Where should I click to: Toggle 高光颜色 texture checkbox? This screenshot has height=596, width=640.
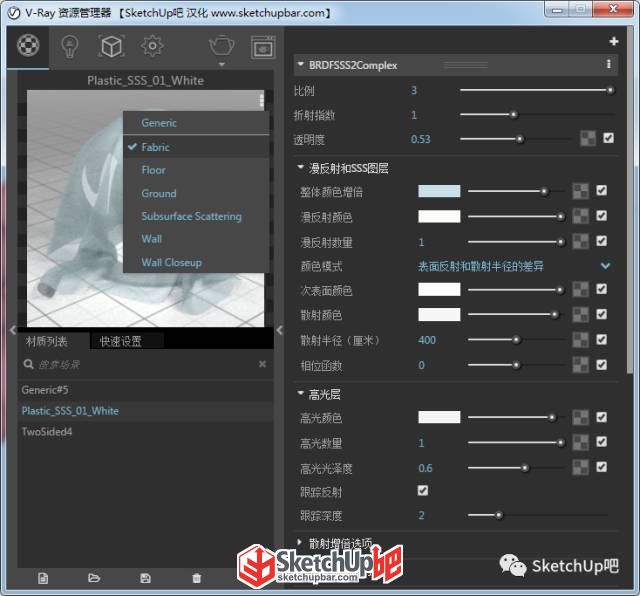click(601, 417)
